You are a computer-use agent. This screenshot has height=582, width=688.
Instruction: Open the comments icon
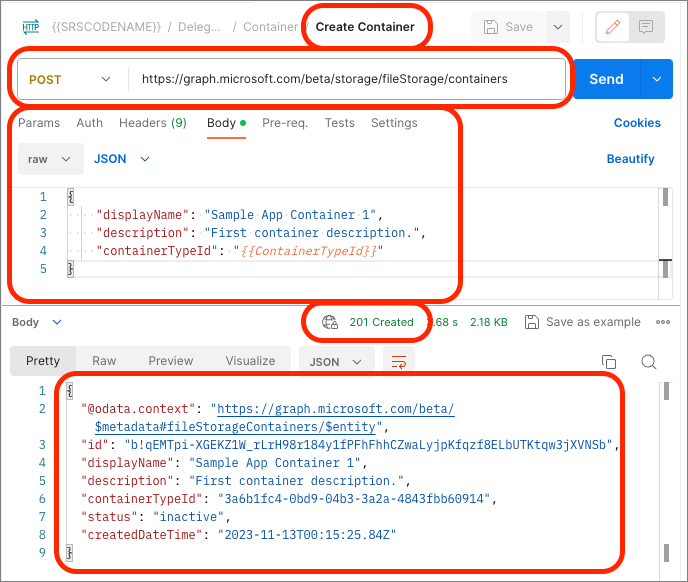646,27
